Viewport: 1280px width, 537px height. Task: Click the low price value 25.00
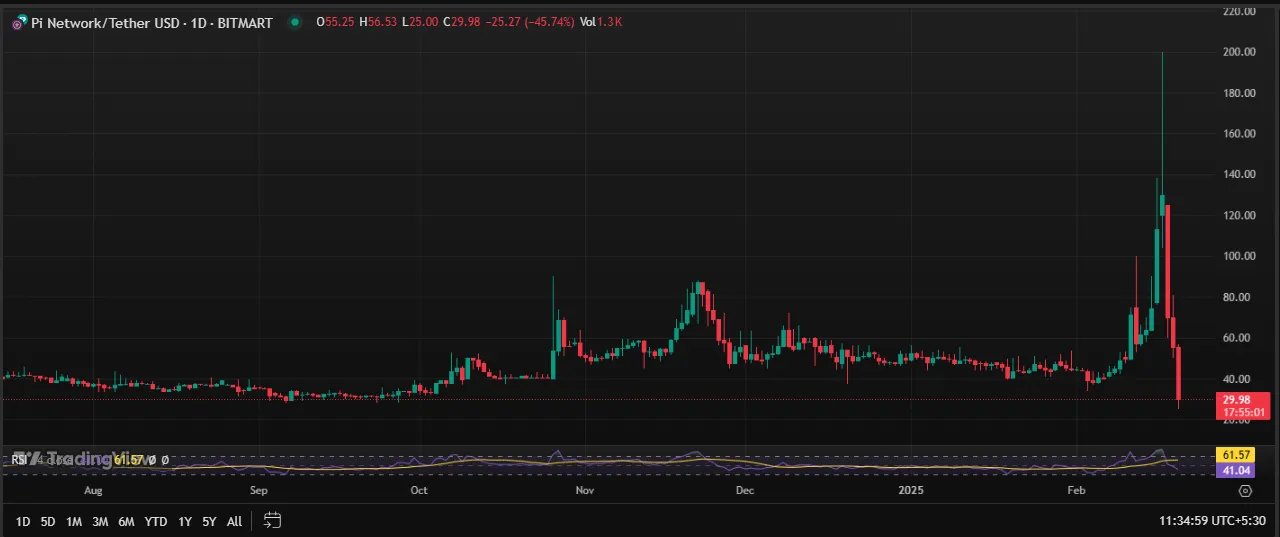click(x=424, y=22)
